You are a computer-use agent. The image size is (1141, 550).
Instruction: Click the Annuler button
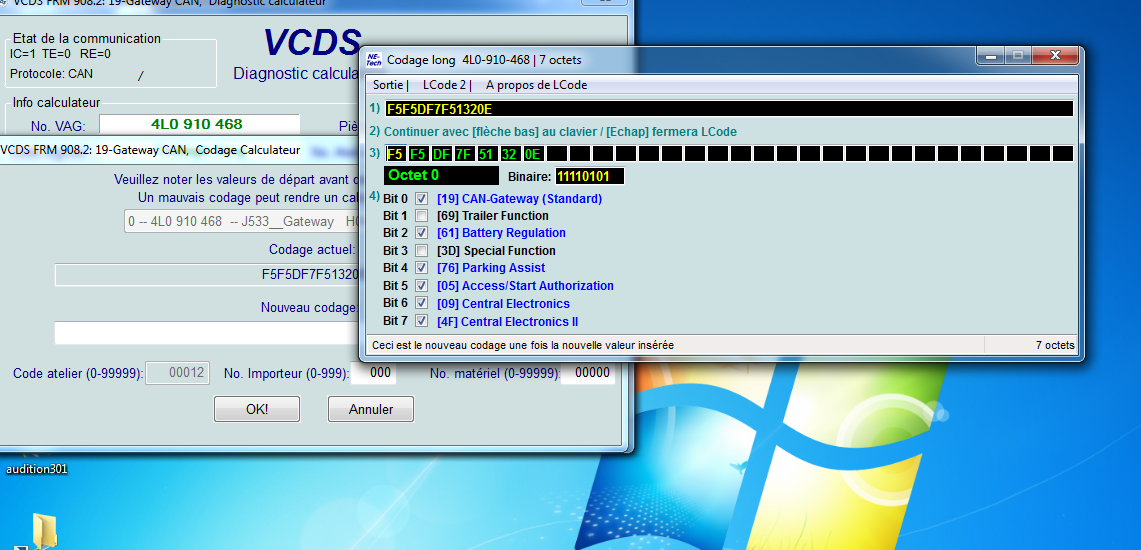[x=370, y=409]
